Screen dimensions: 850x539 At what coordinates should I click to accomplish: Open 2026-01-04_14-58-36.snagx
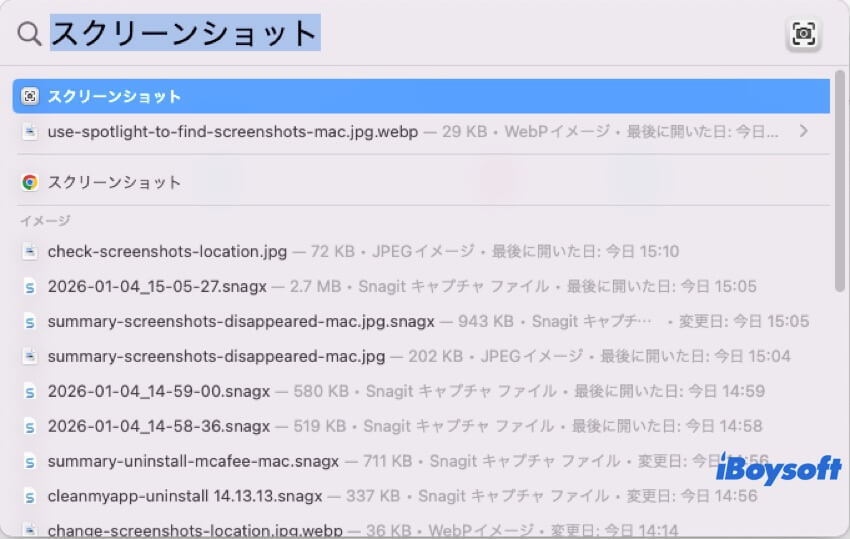tap(421, 426)
